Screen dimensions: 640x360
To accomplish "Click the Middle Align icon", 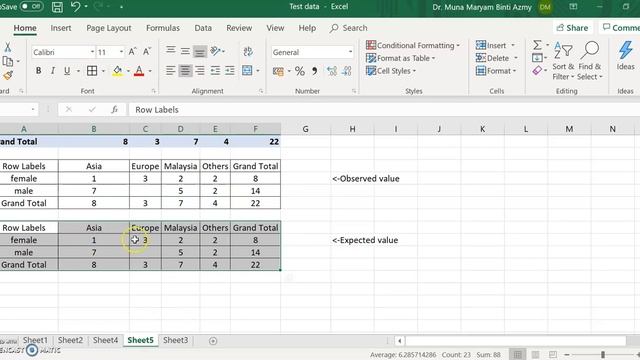I will point(185,51).
